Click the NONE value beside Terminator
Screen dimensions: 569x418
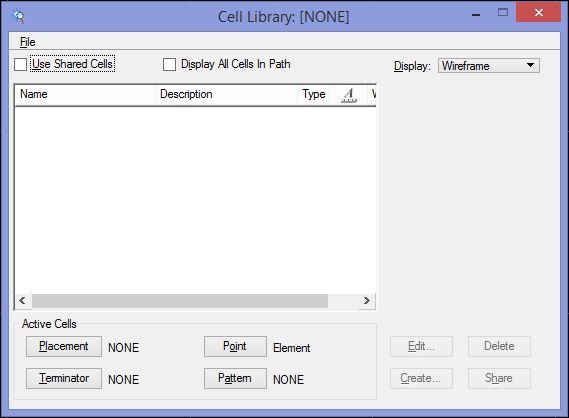point(123,380)
